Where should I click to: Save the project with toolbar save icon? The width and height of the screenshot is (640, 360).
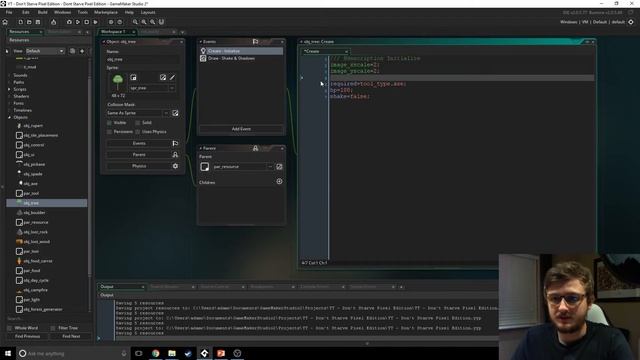(x=38, y=22)
